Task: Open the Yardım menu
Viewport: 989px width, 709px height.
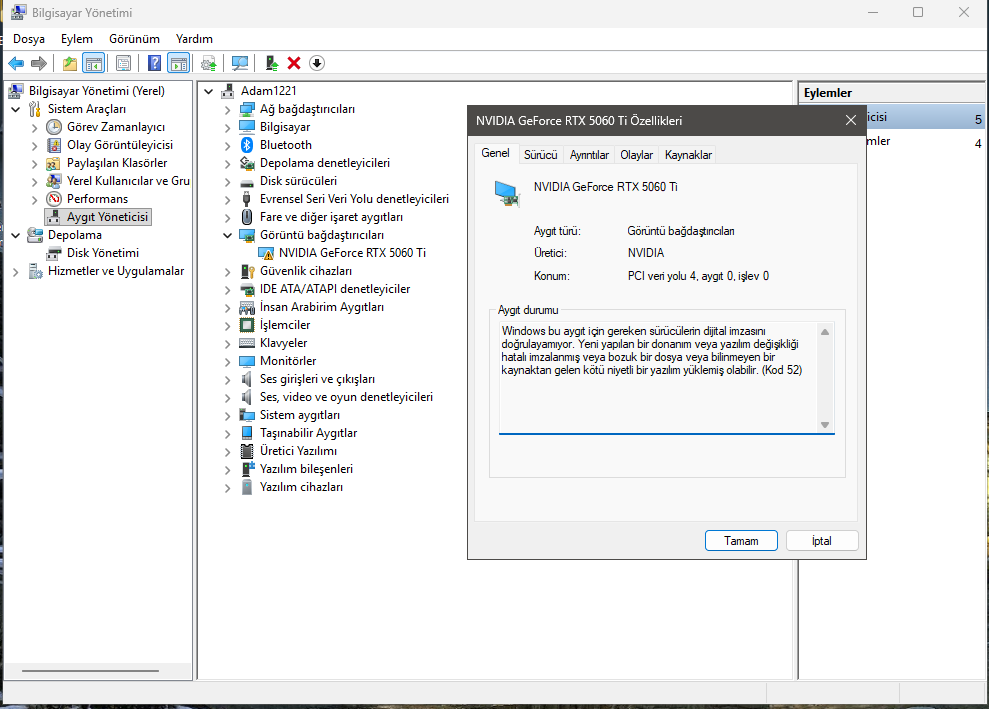Action: (194, 39)
